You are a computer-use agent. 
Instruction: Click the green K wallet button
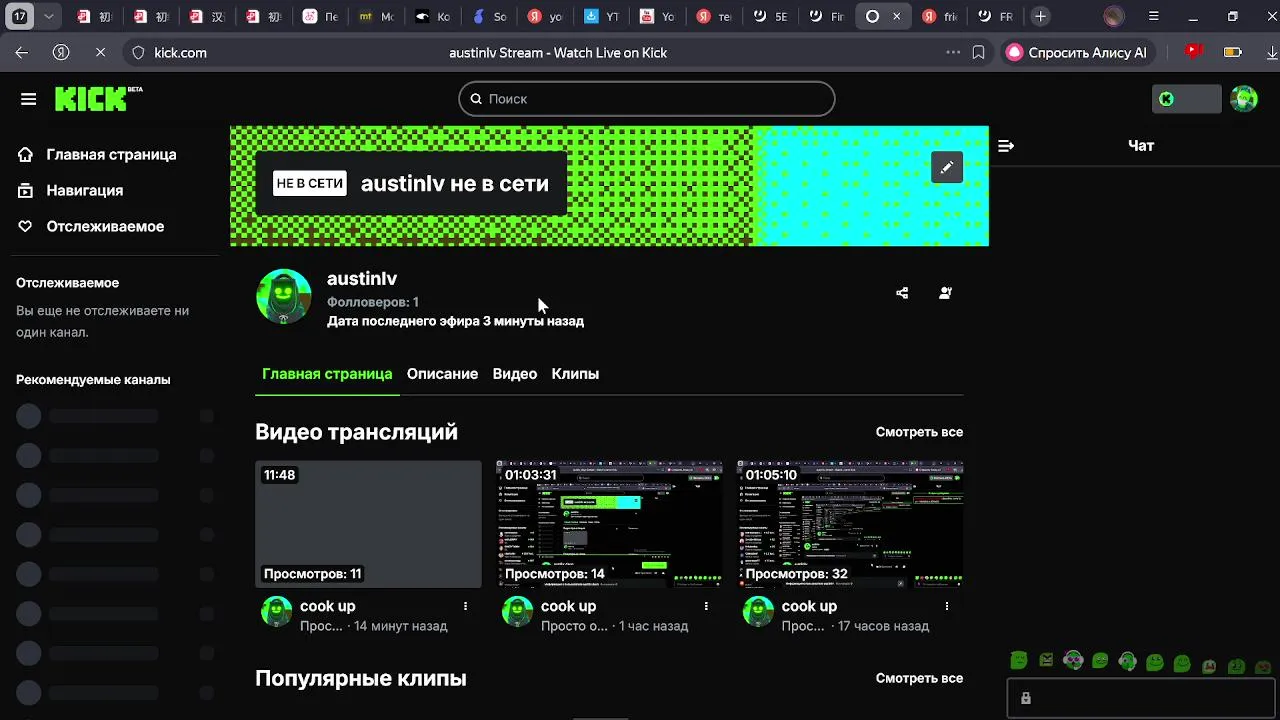1186,99
